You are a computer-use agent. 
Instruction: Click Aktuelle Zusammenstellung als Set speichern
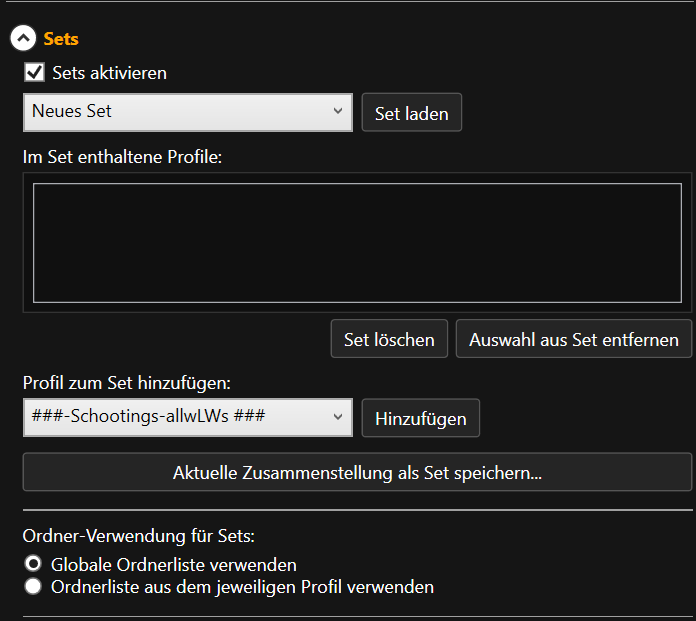[x=357, y=473]
